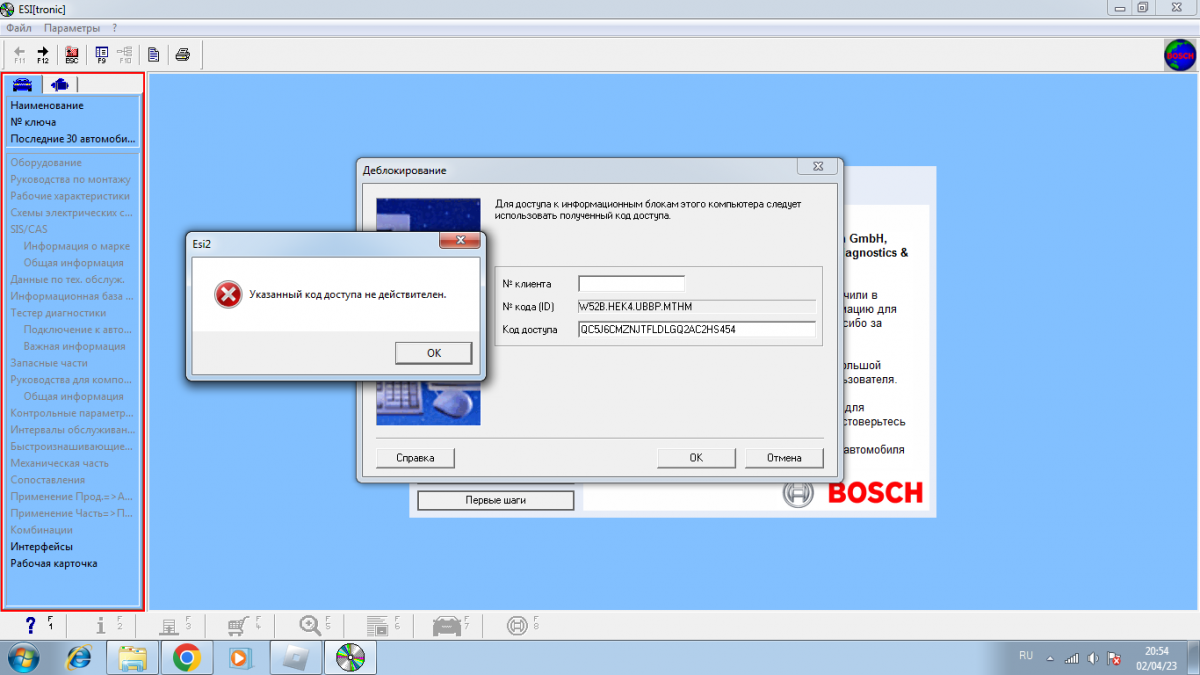Select Оборудование in the sidebar
The image size is (1200, 675).
(46, 162)
